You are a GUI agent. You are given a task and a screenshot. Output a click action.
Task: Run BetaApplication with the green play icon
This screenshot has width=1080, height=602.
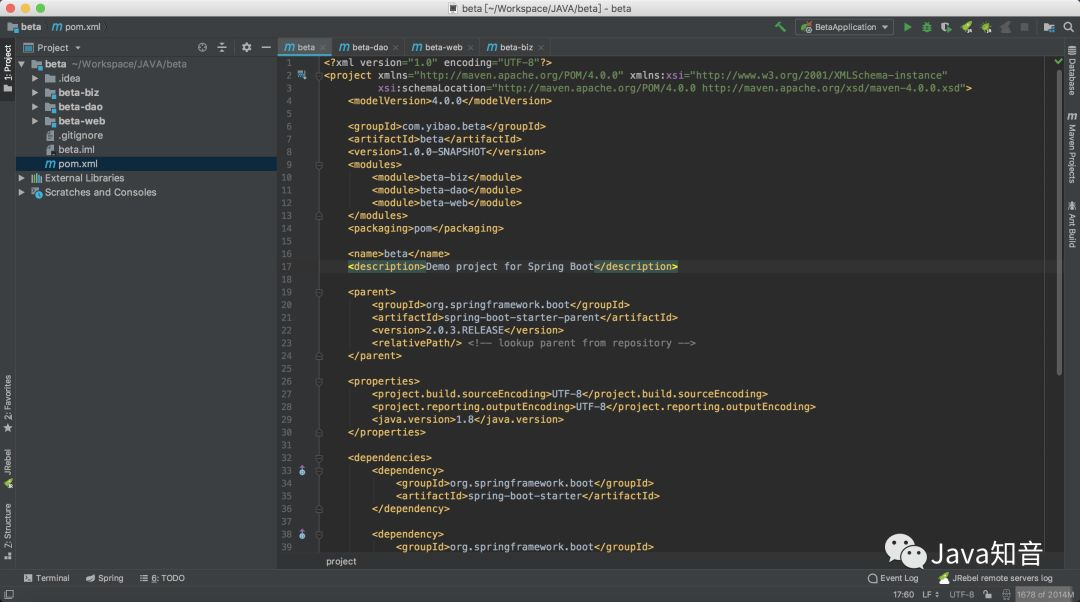point(907,27)
